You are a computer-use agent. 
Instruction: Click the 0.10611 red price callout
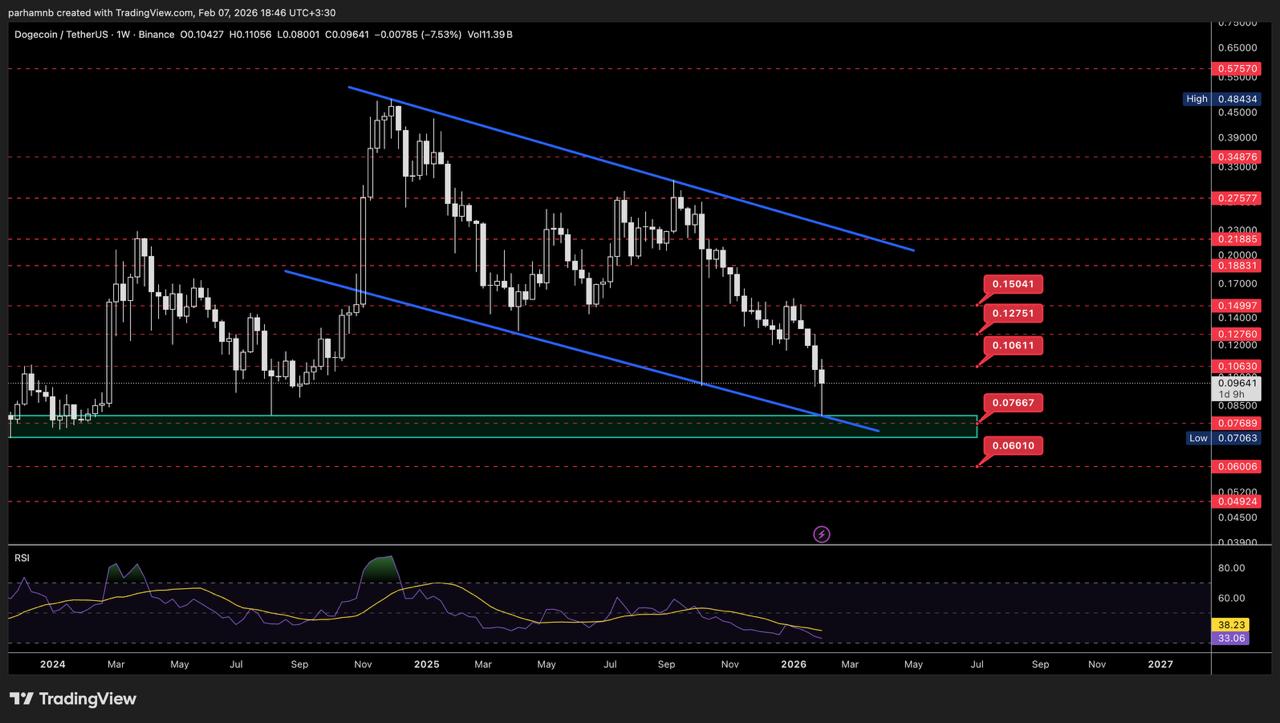point(1017,345)
